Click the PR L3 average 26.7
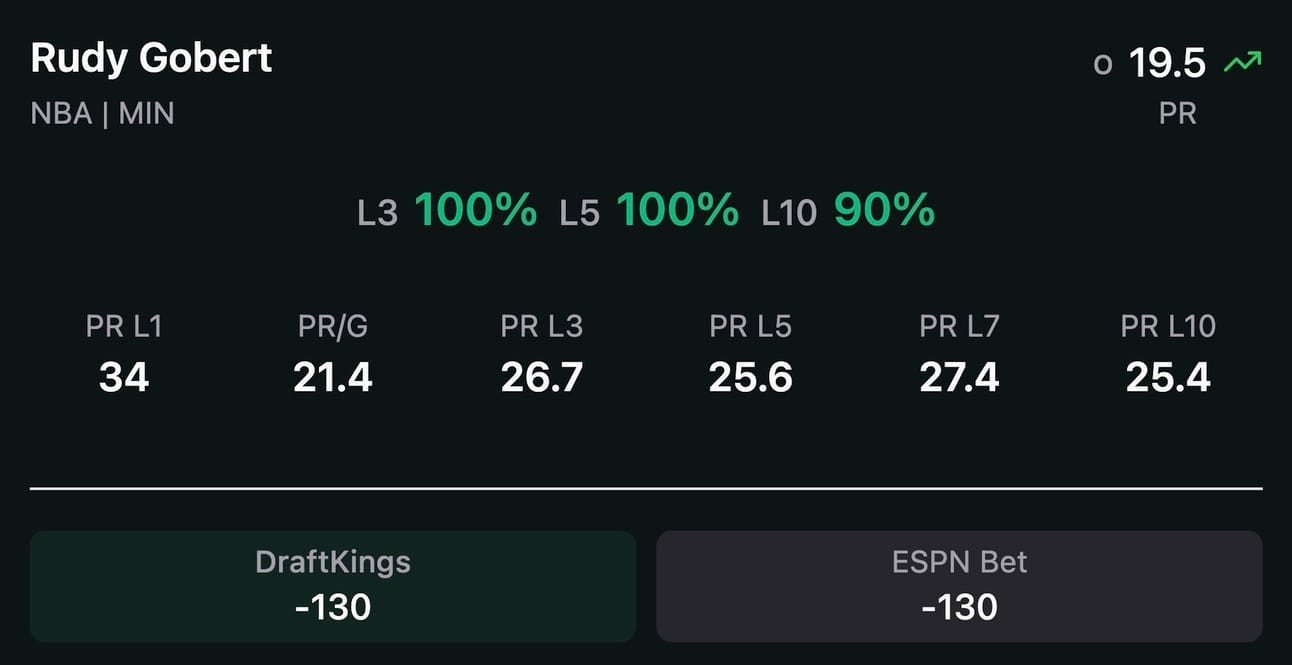 coord(542,378)
